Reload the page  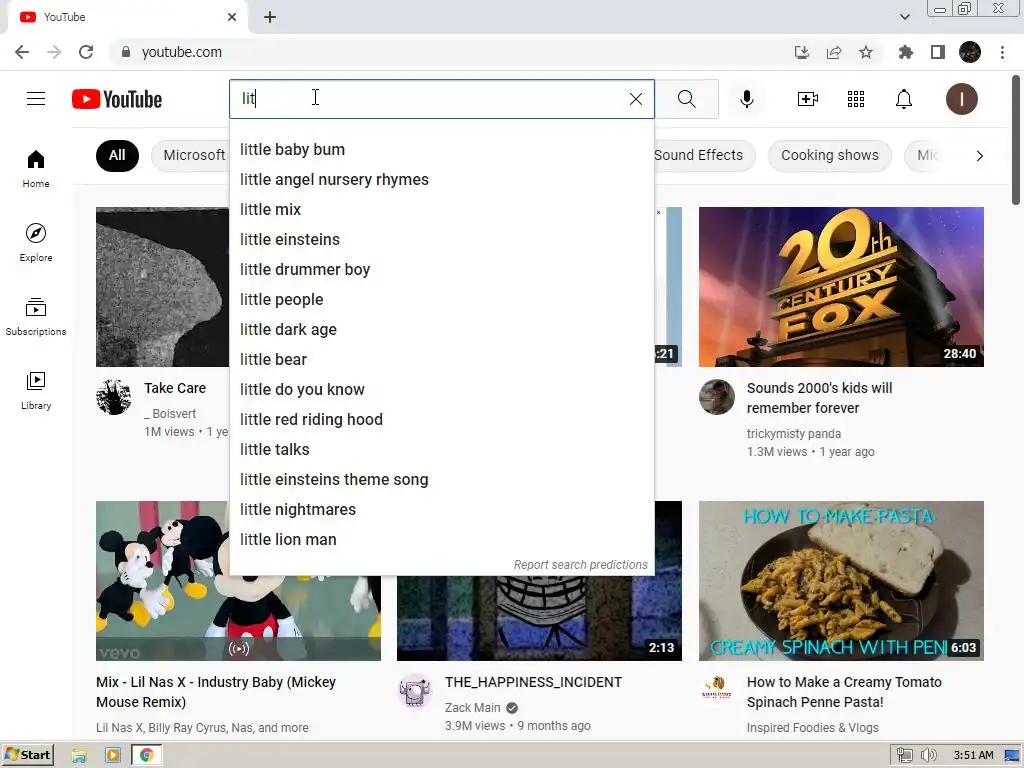point(86,52)
